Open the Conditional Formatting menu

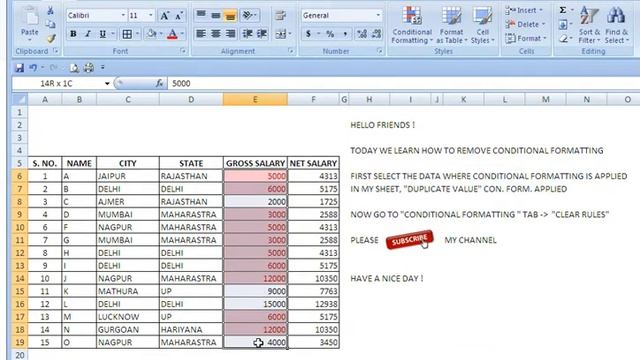412,24
